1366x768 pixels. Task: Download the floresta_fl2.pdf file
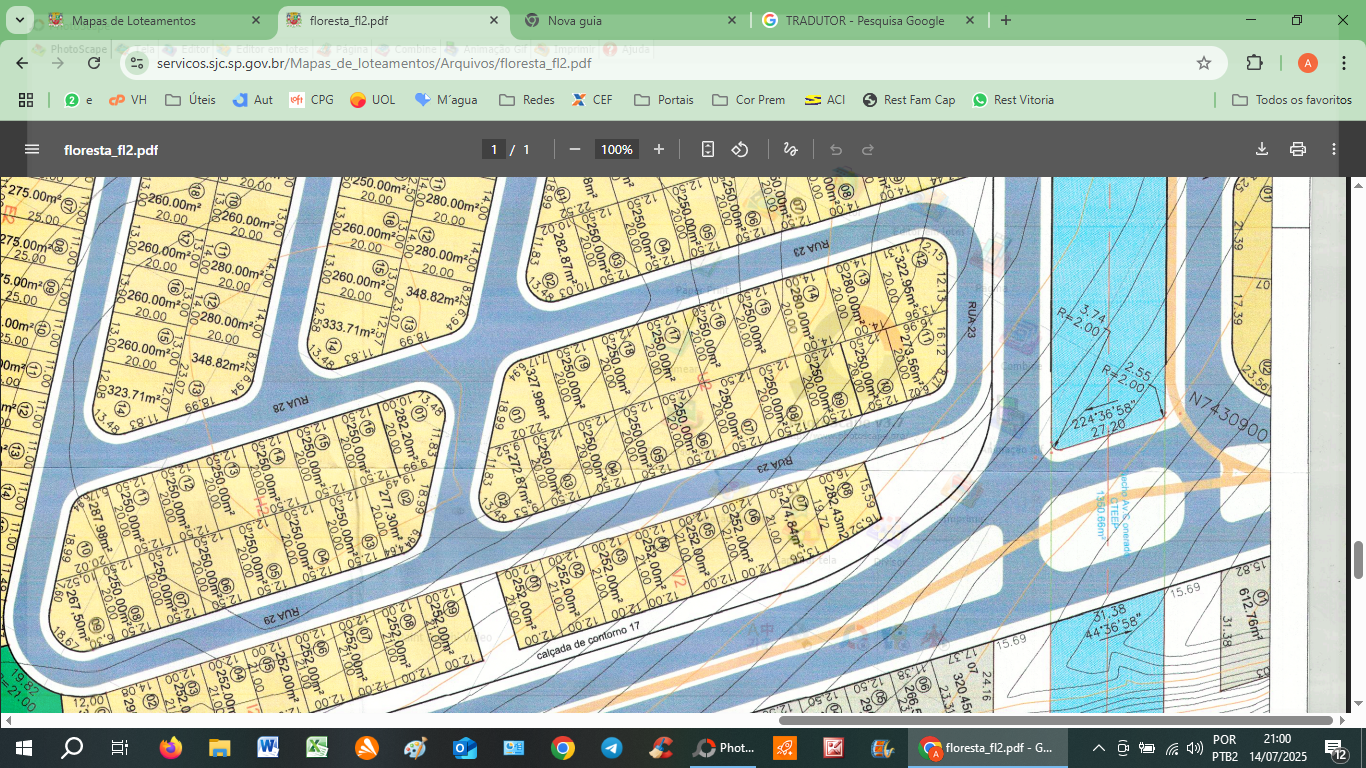tap(1262, 149)
